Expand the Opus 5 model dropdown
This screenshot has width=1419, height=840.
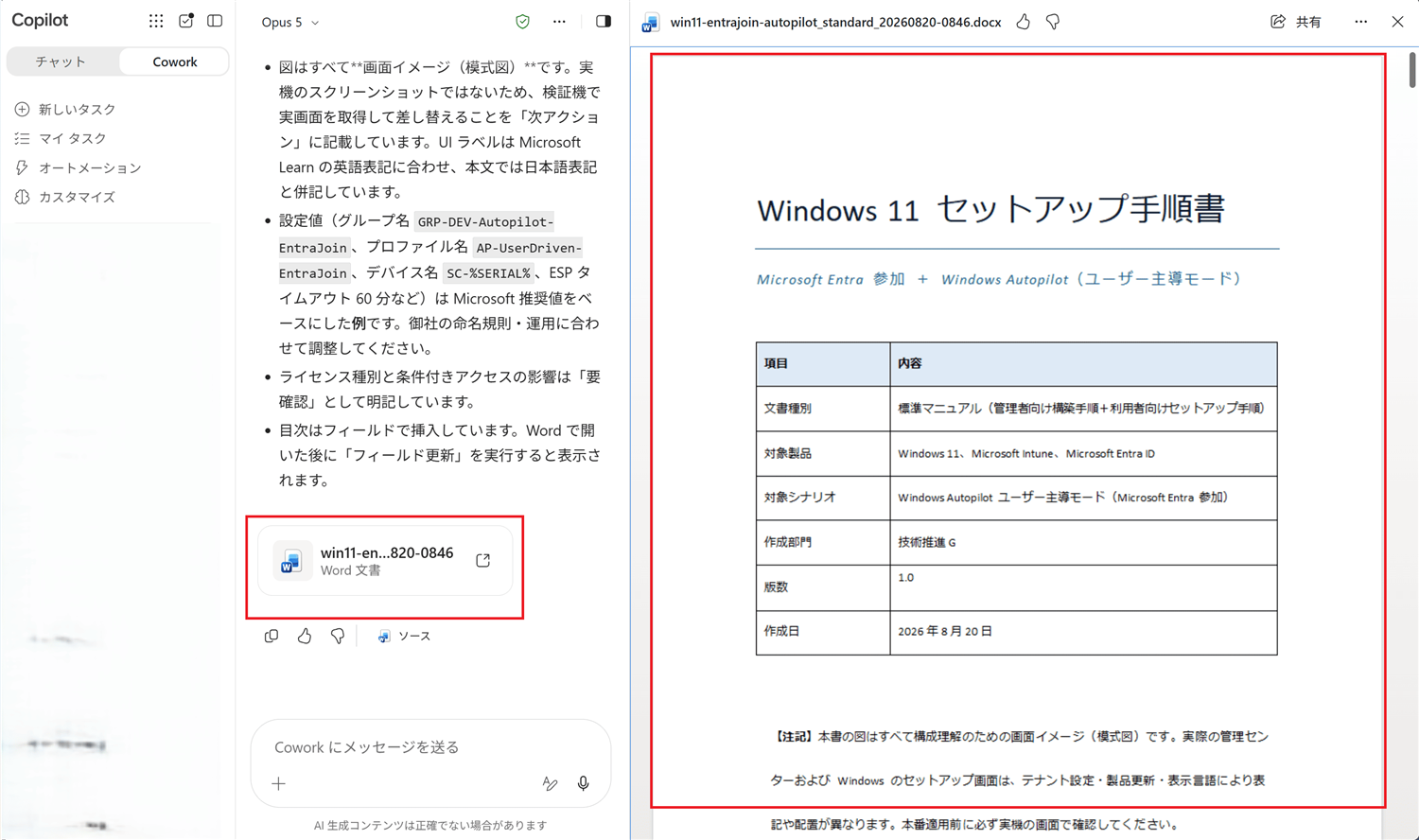click(290, 22)
